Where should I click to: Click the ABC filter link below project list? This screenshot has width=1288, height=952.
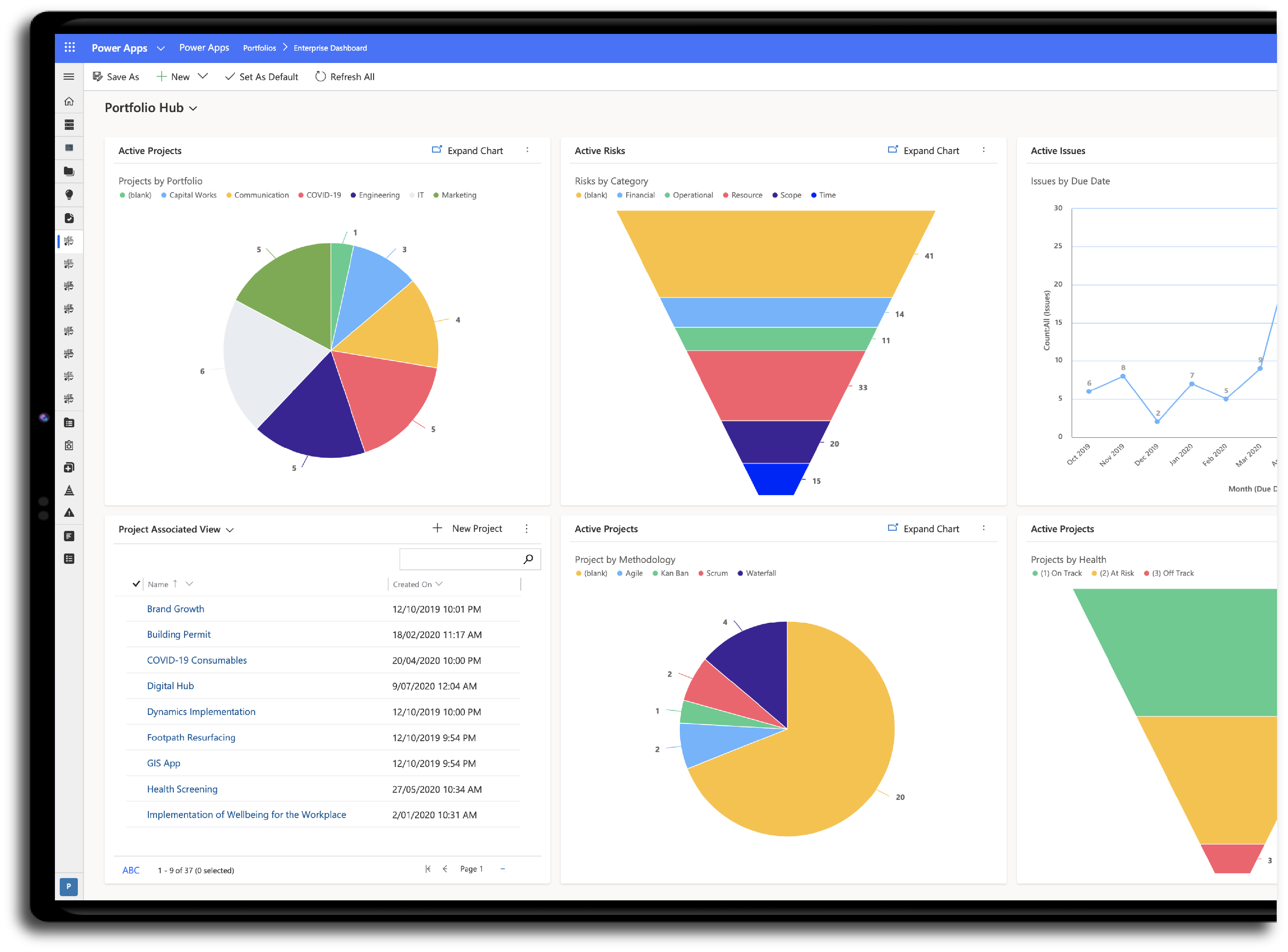pyautogui.click(x=130, y=870)
